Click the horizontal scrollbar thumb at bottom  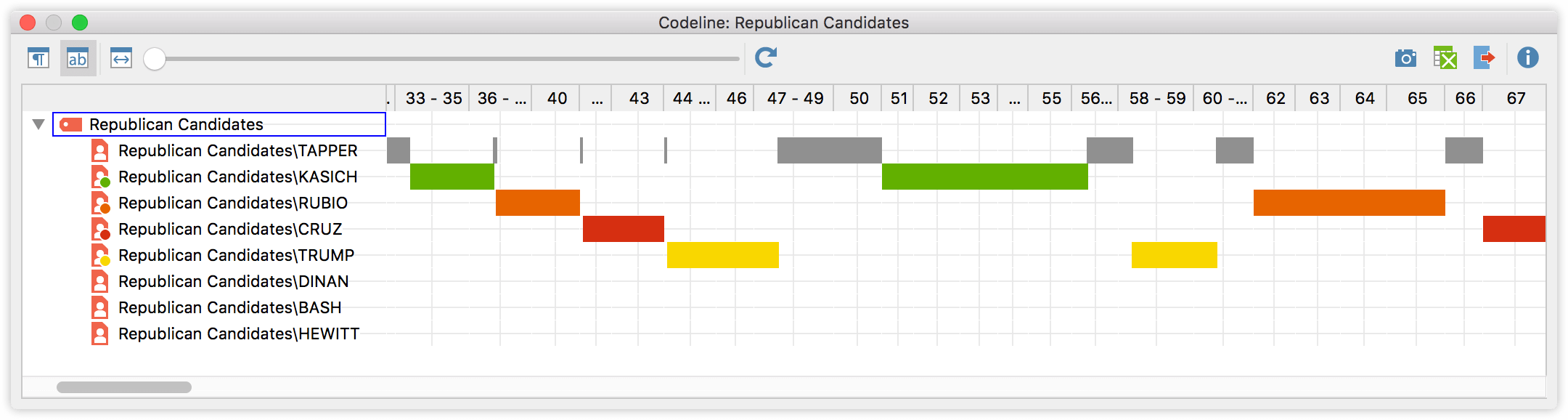[124, 387]
